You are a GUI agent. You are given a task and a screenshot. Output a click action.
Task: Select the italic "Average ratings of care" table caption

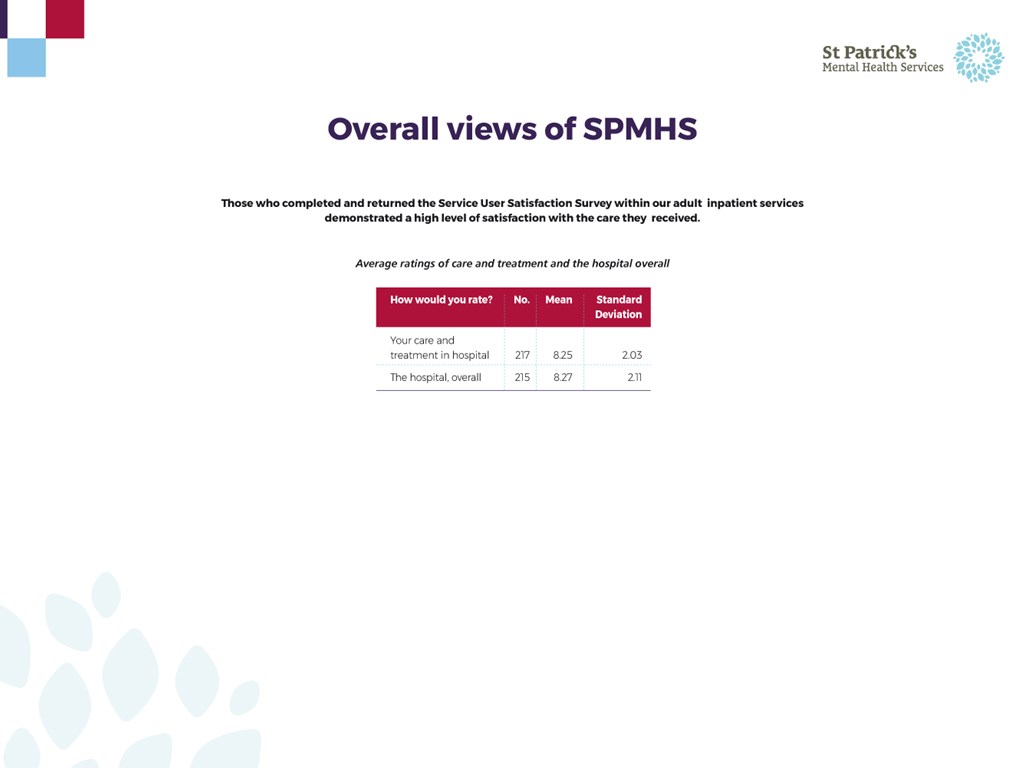[512, 264]
